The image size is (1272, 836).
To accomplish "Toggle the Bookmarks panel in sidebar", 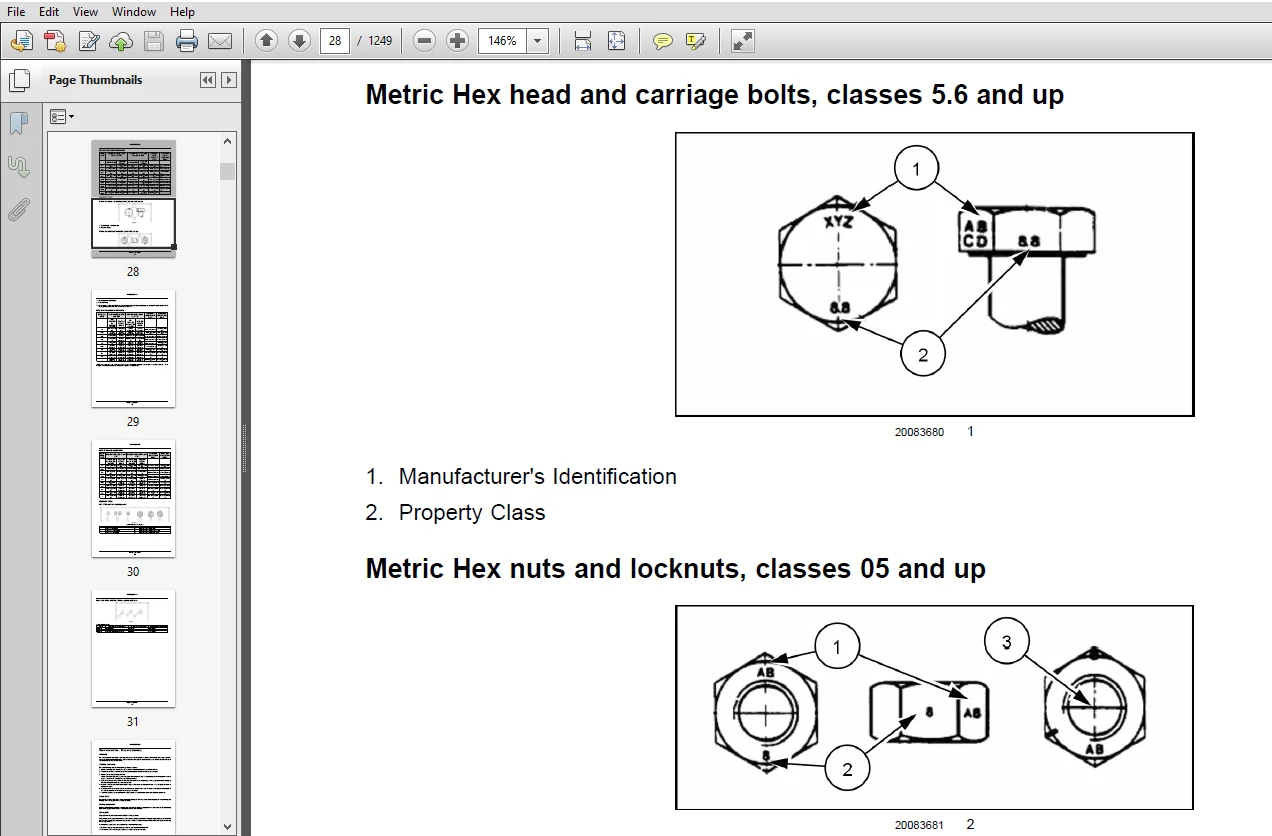I will tap(18, 123).
